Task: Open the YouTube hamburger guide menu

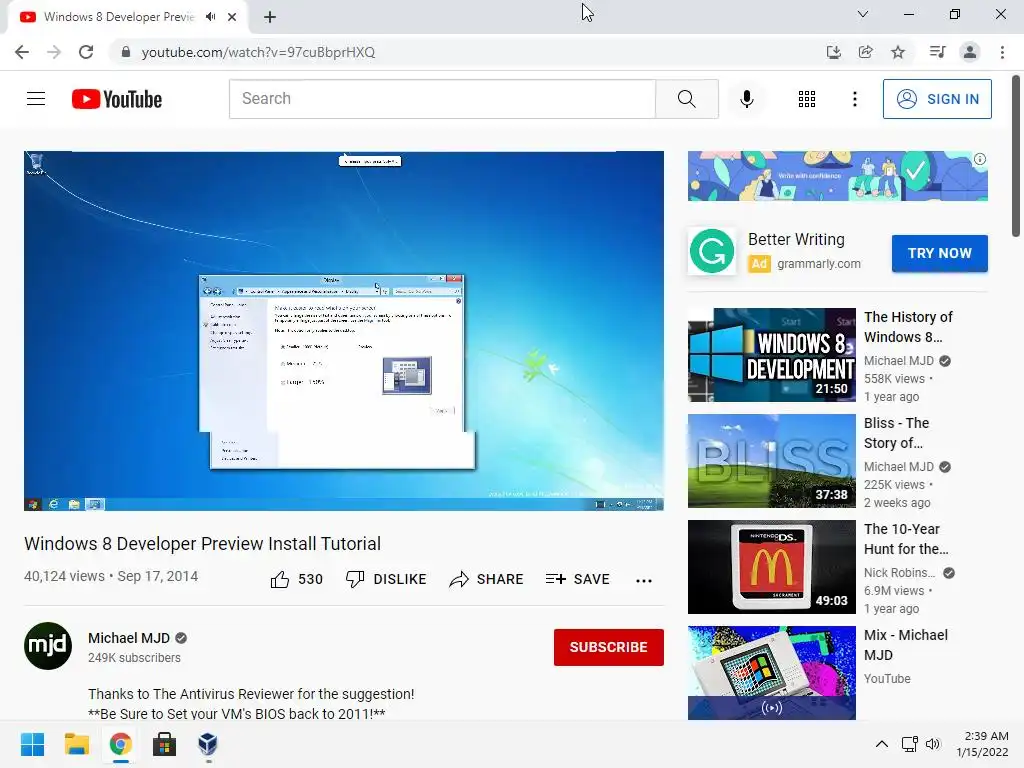Action: pyautogui.click(x=36, y=99)
